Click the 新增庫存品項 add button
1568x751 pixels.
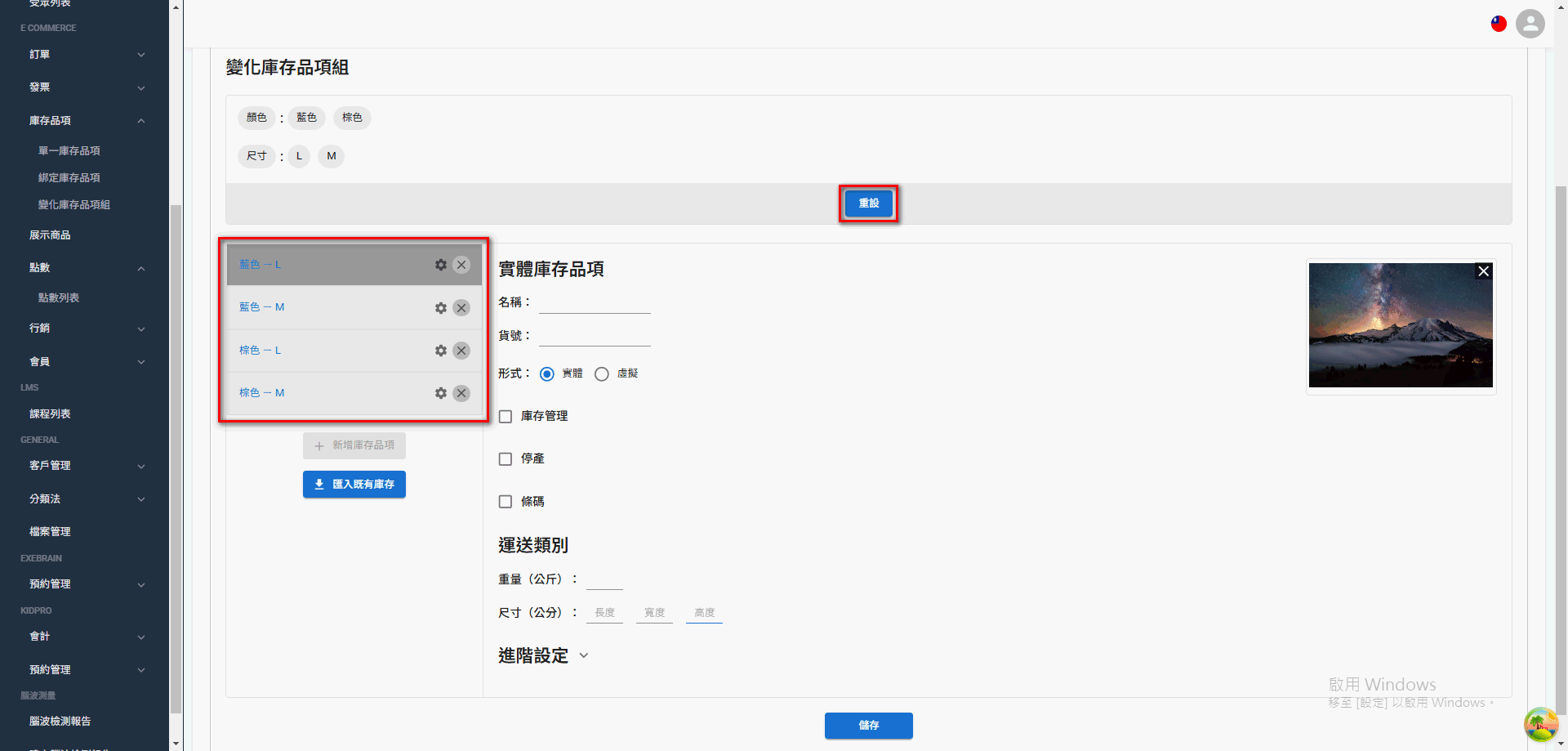[354, 445]
